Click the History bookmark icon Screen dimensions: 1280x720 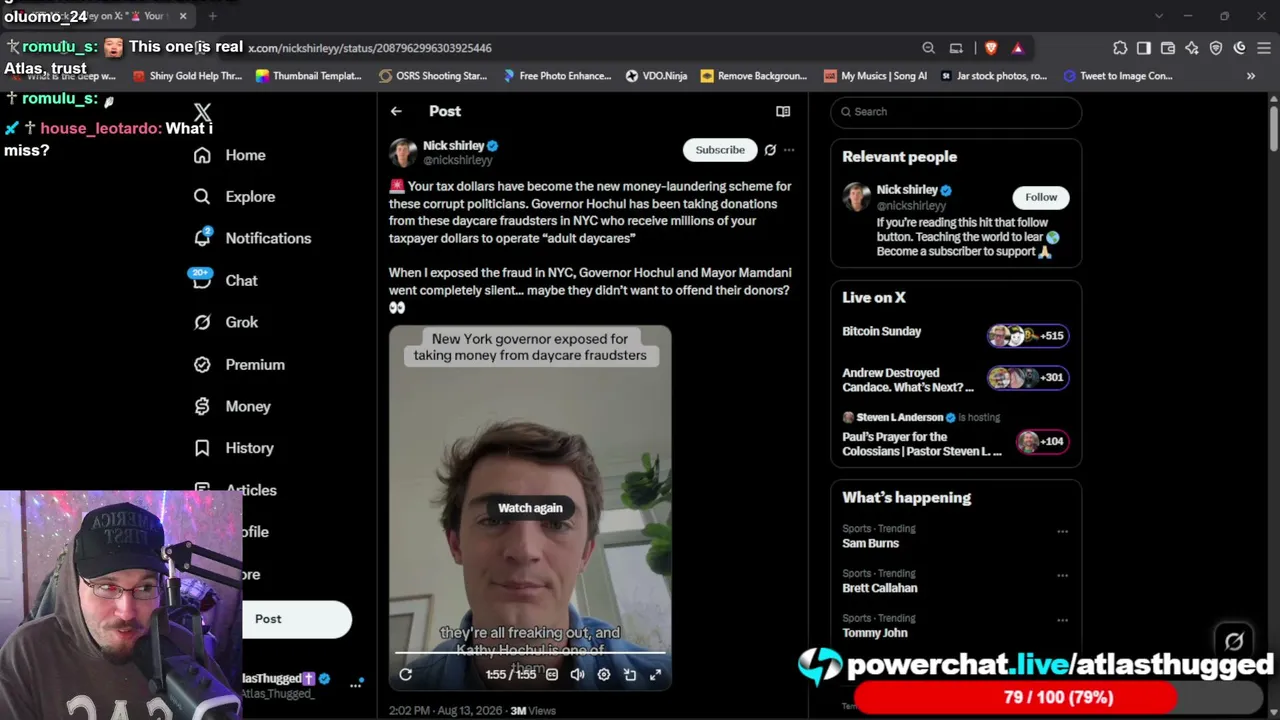[x=202, y=448]
